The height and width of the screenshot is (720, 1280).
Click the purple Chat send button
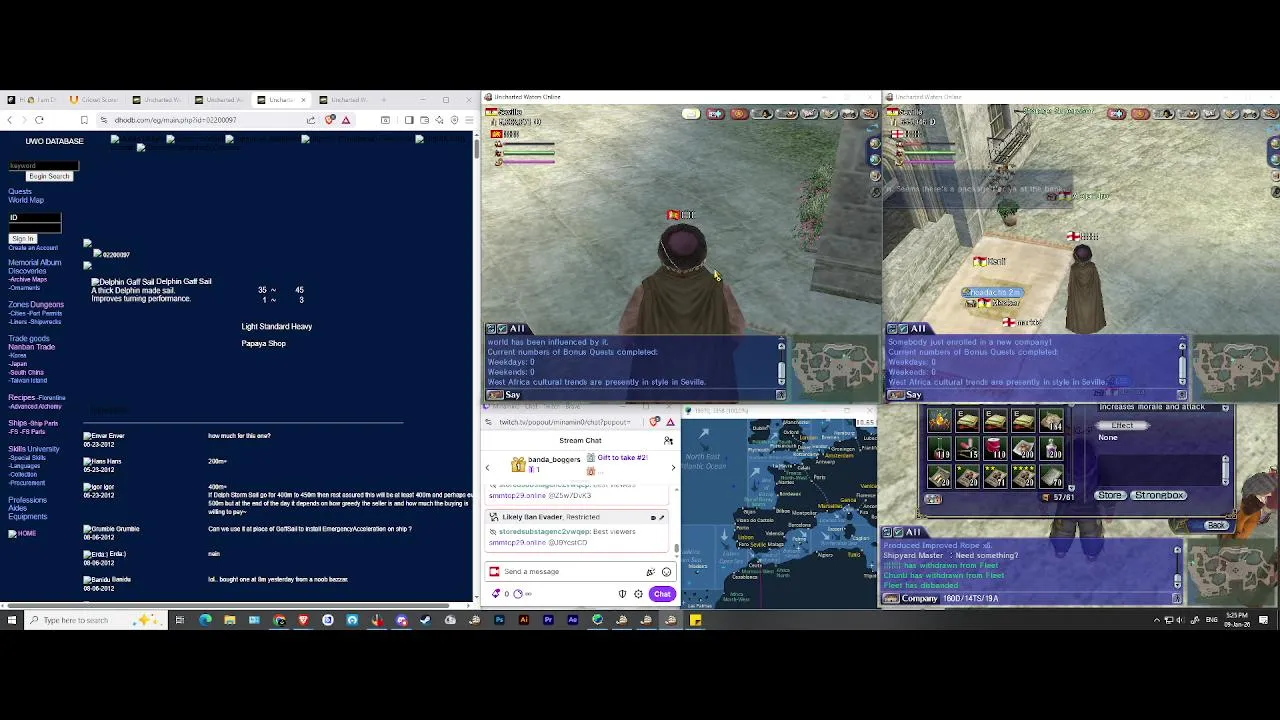pyautogui.click(x=662, y=594)
